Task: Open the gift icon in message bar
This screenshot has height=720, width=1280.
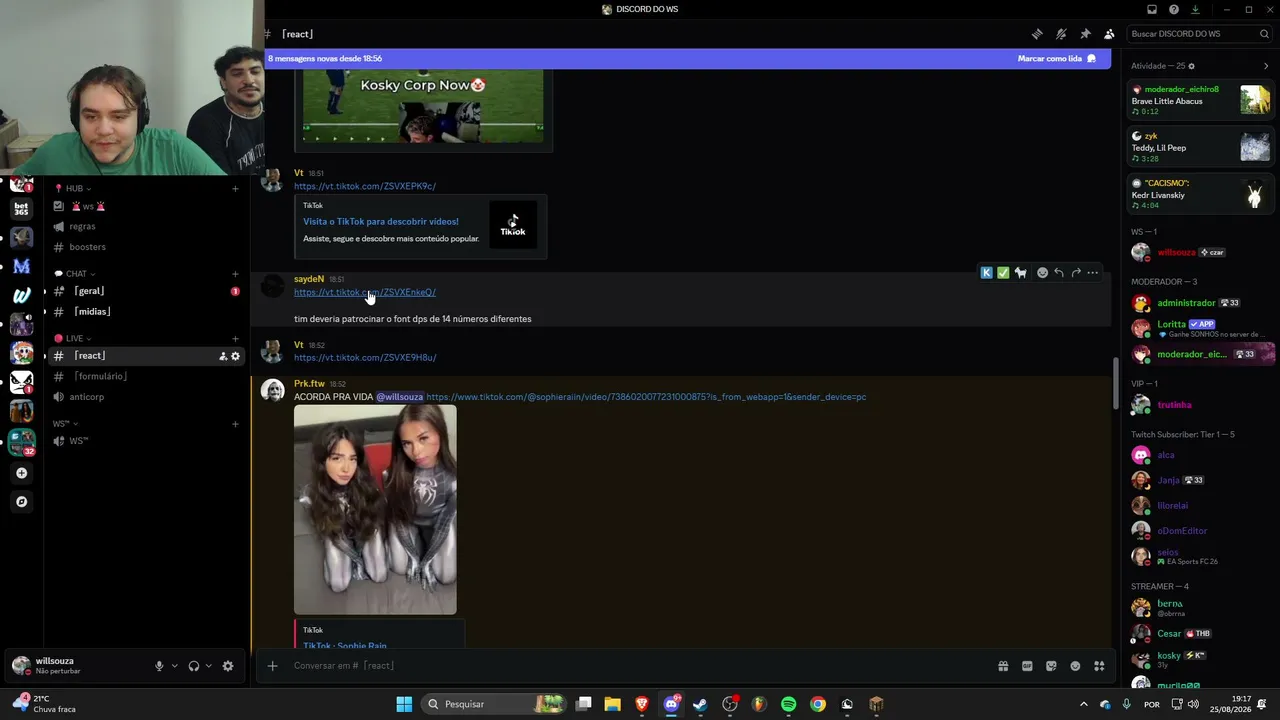Action: coord(1003,666)
